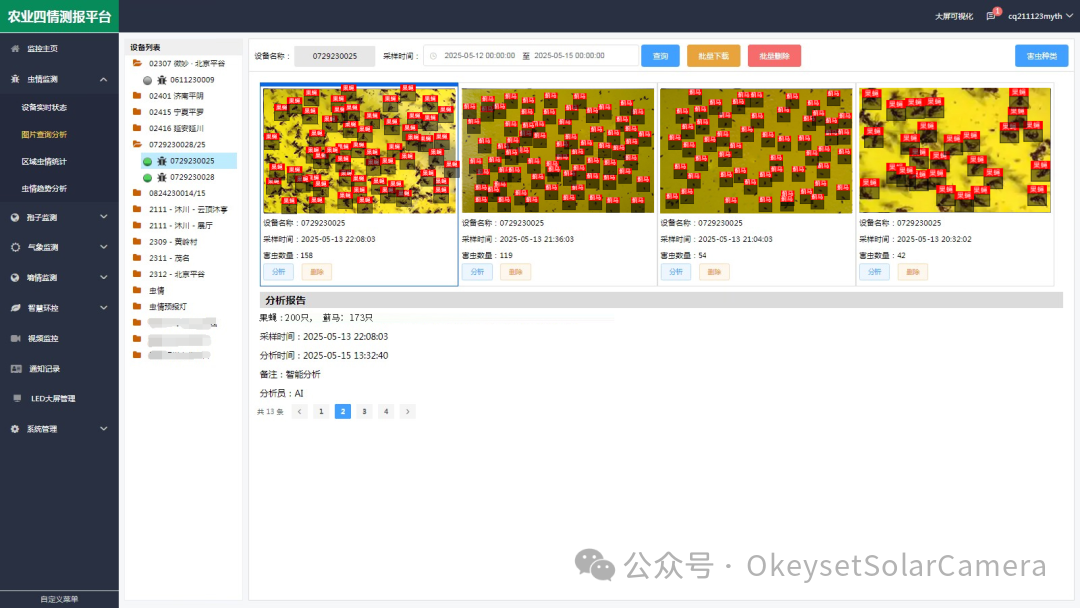Open 大屏可视化 in the header

[954, 17]
